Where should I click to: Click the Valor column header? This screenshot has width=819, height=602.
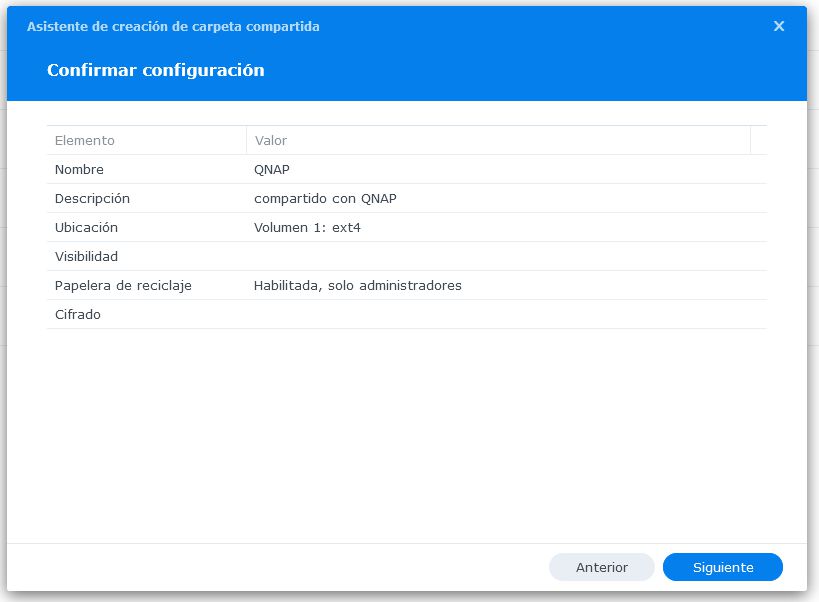(271, 141)
